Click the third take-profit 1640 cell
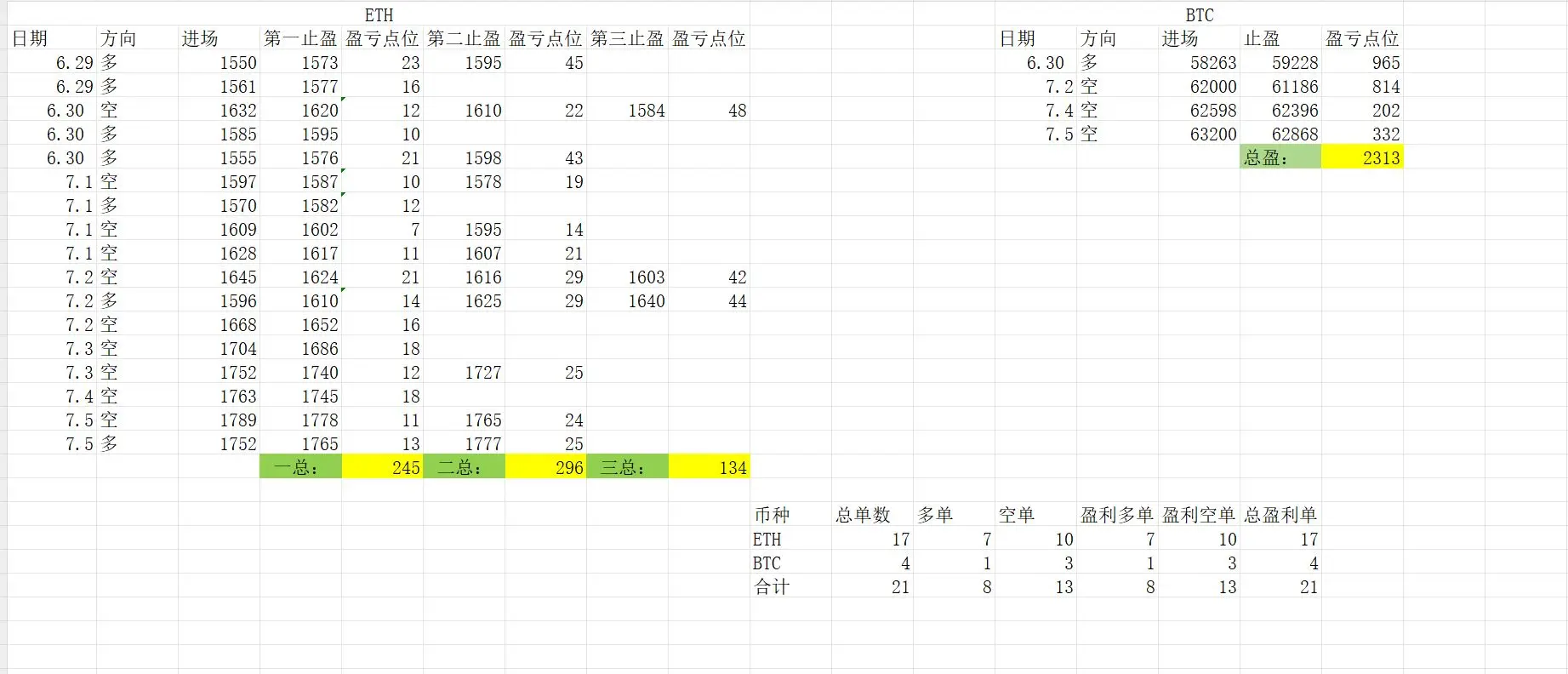Viewport: 1568px width, 674px height. coord(627,300)
